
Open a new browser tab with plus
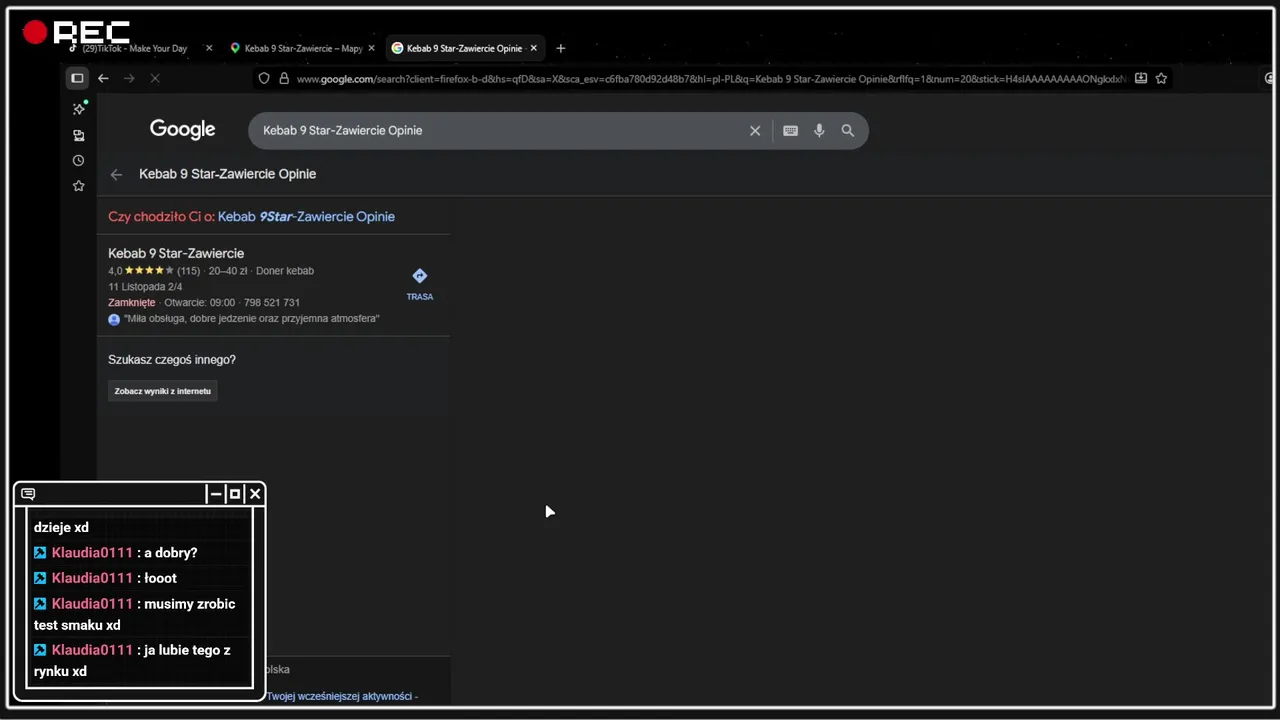pyautogui.click(x=560, y=48)
